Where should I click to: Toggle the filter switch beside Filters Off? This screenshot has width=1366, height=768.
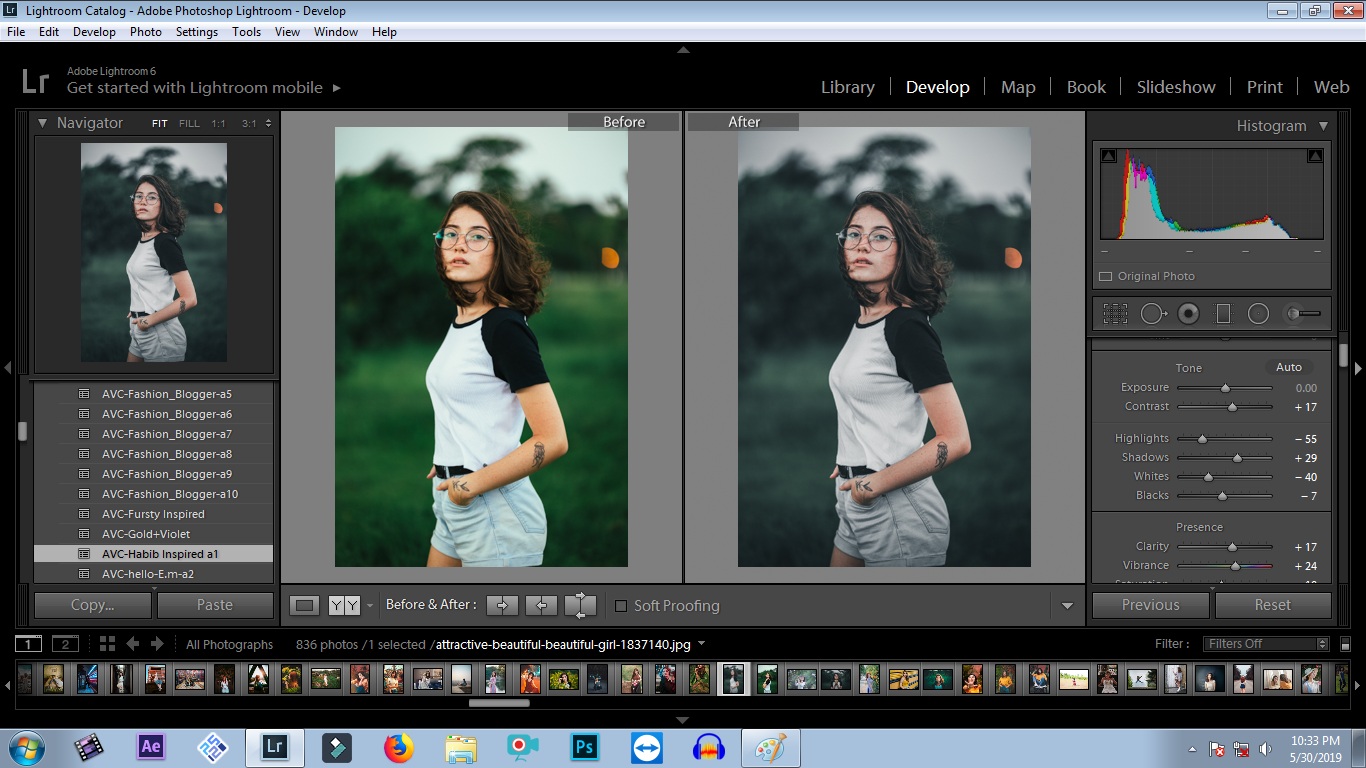1345,645
